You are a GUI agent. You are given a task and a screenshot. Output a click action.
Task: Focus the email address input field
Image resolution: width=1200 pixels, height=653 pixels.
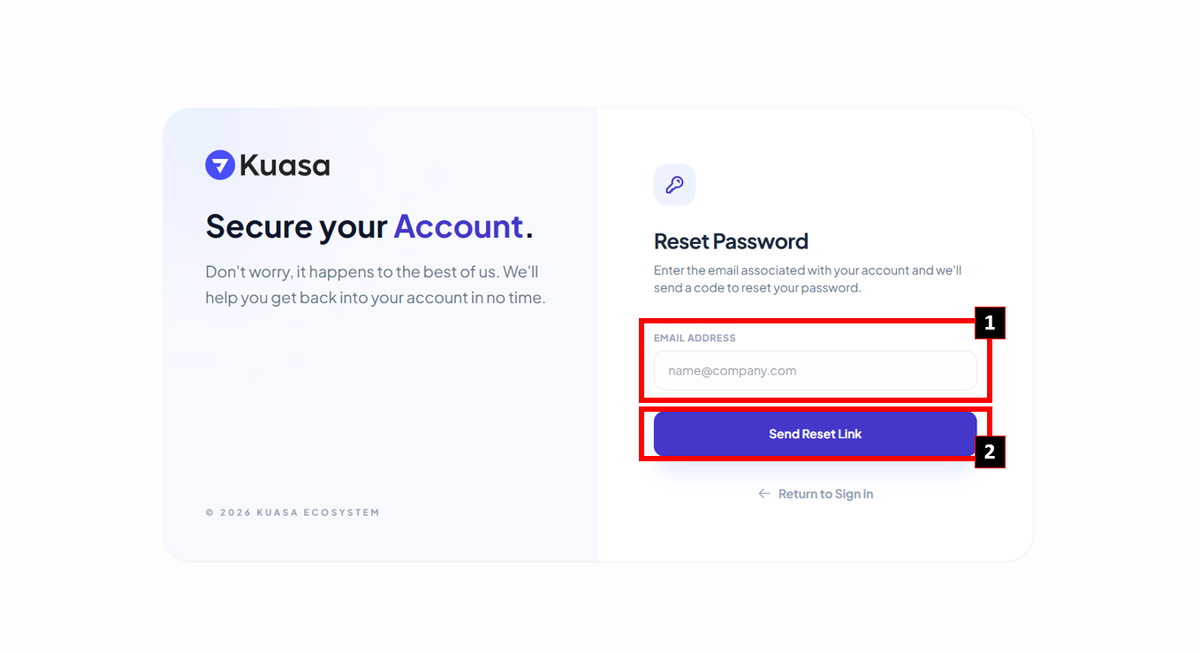(x=815, y=371)
